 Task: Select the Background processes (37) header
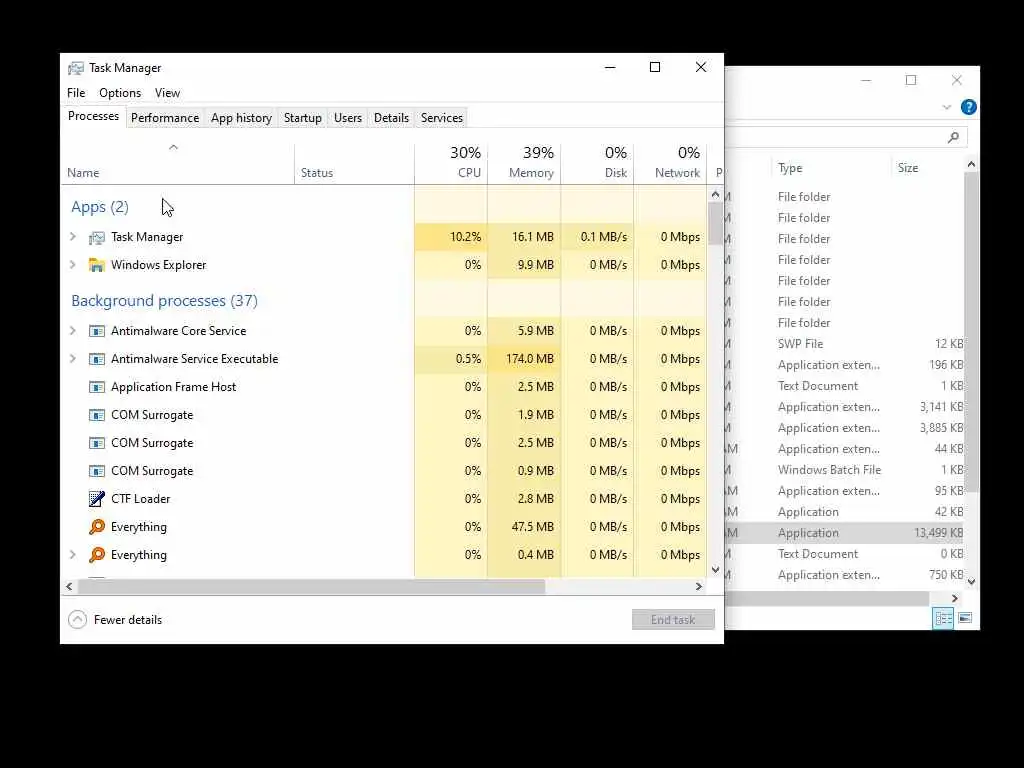coord(165,301)
